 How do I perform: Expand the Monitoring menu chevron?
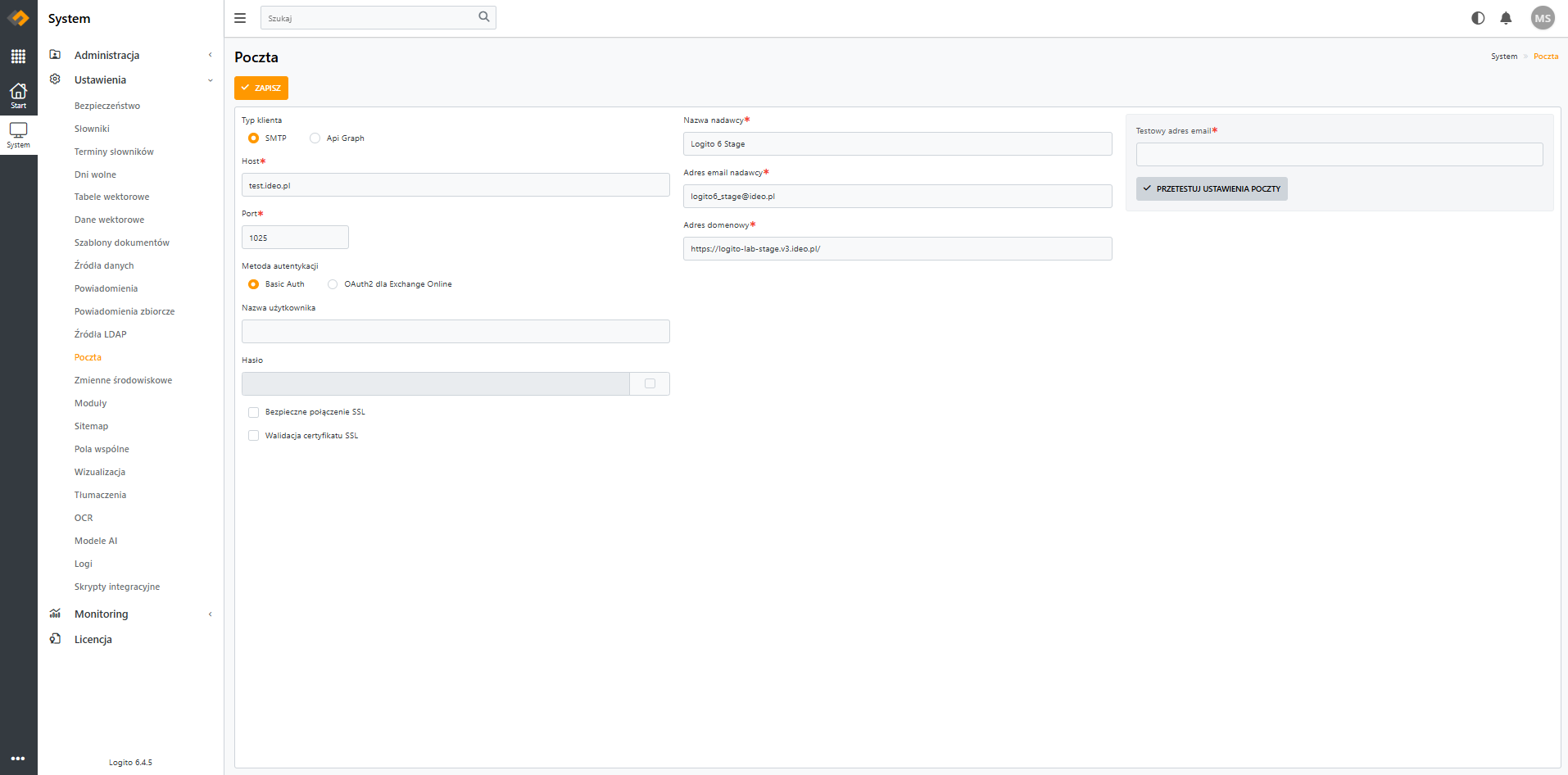[211, 614]
